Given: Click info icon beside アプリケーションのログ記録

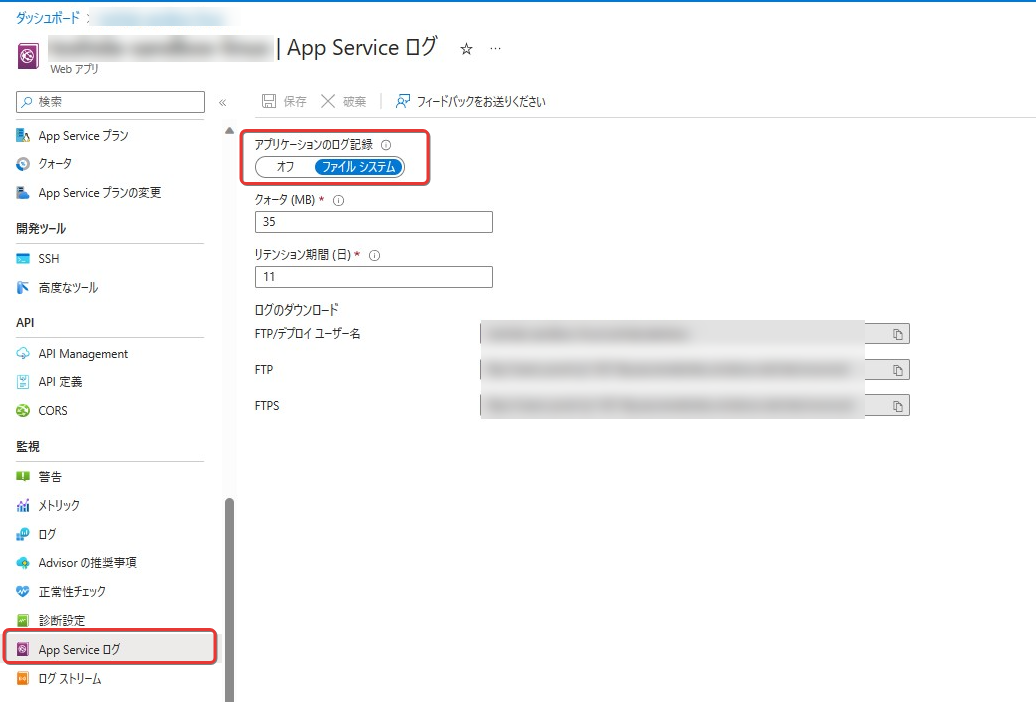Looking at the screenshot, I should 386,145.
